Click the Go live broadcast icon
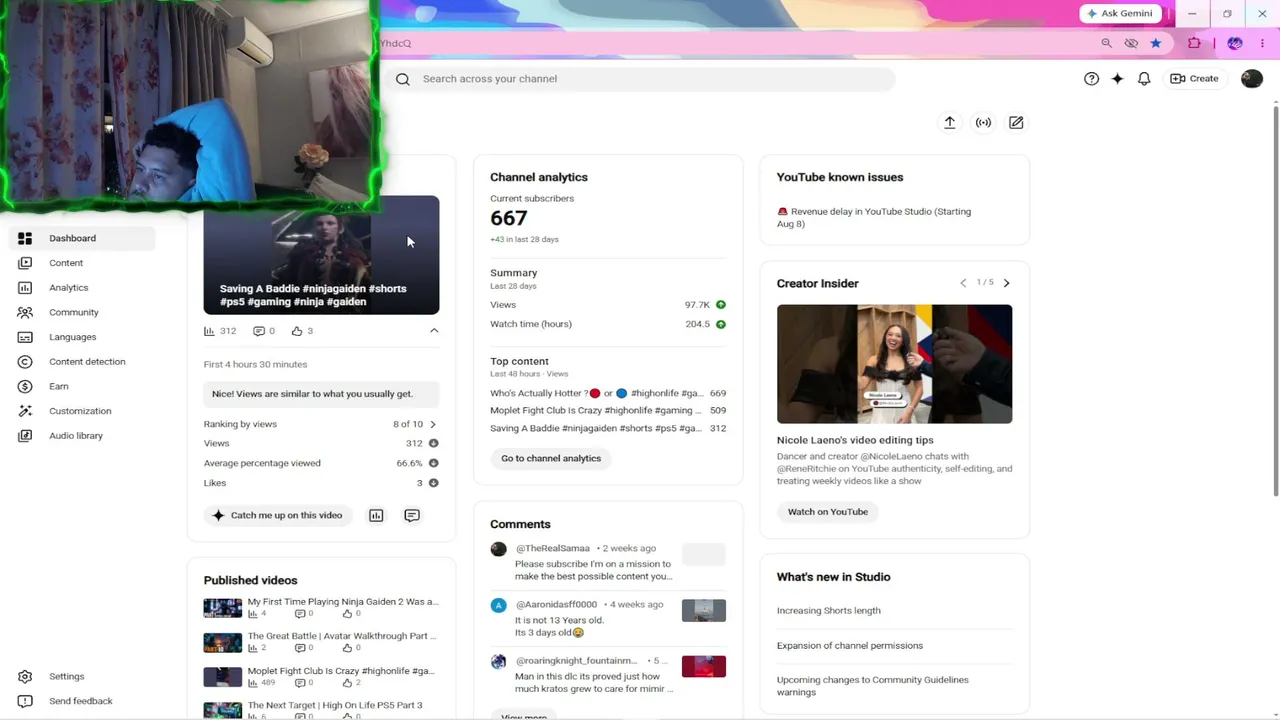 (x=984, y=122)
